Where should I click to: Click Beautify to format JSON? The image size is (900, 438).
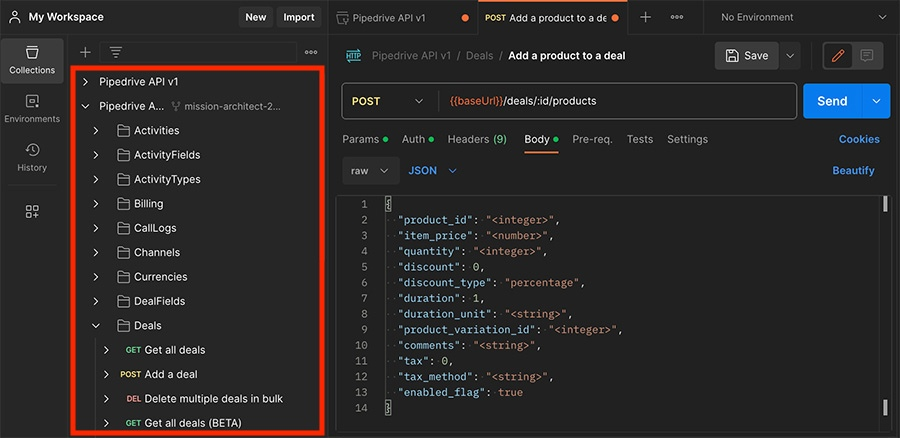coord(854,170)
